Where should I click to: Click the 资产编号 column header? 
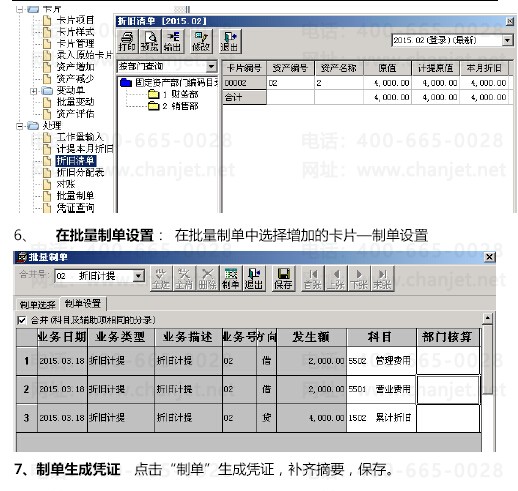click(x=290, y=68)
